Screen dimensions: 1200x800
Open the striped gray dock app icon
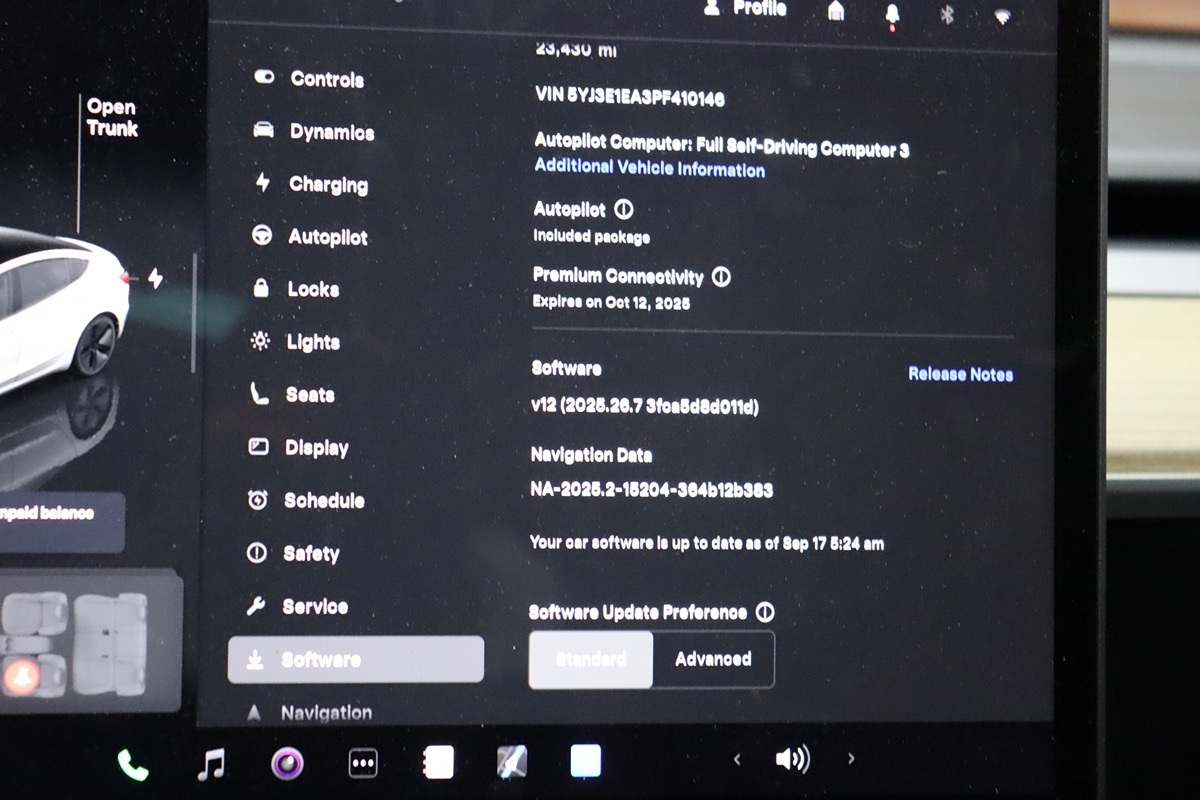coord(512,763)
